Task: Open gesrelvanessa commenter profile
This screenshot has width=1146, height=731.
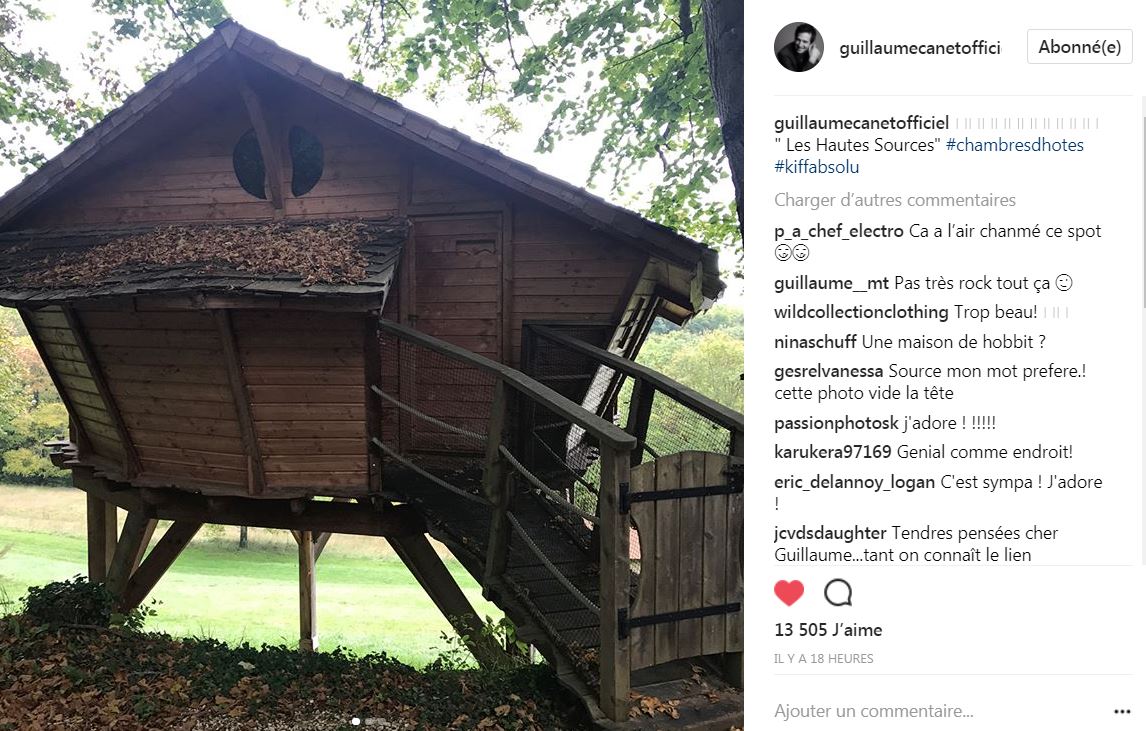Action: click(x=828, y=371)
